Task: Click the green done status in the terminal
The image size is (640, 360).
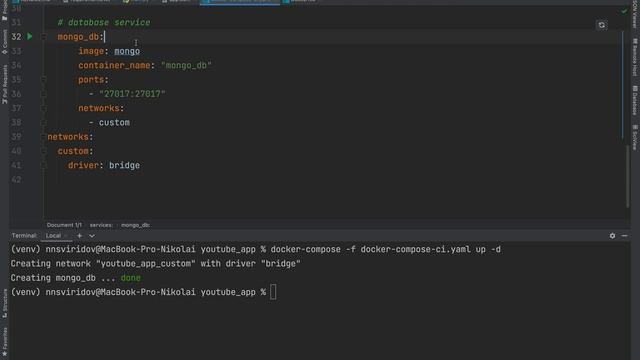Action: point(131,278)
